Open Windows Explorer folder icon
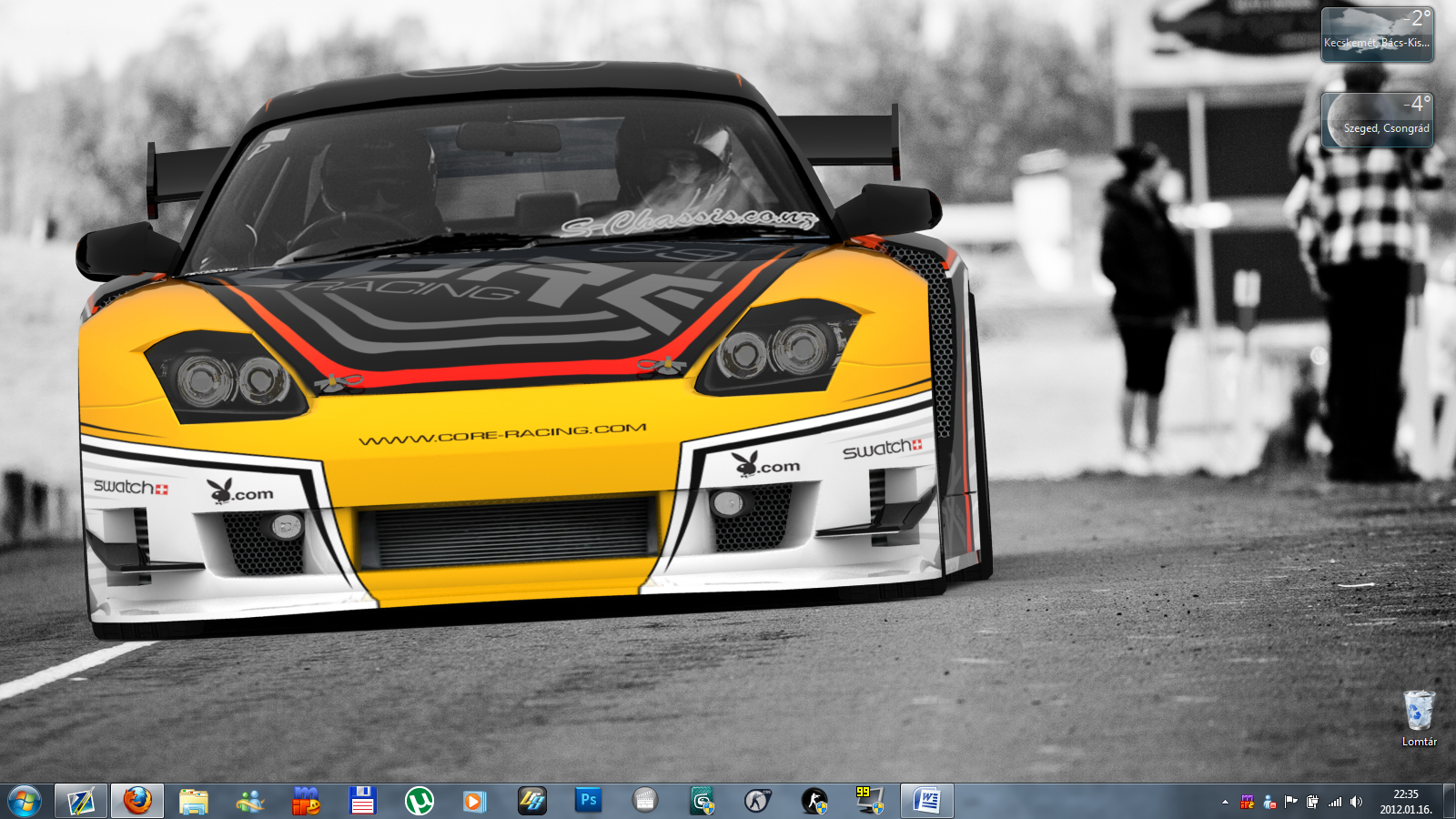Viewport: 1456px width, 819px height. point(194,801)
